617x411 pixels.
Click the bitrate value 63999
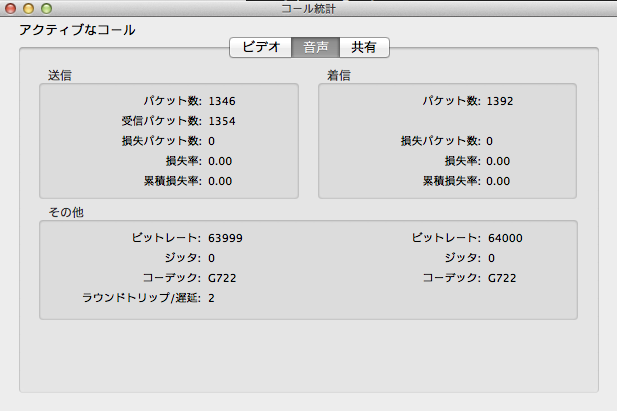pos(225,238)
